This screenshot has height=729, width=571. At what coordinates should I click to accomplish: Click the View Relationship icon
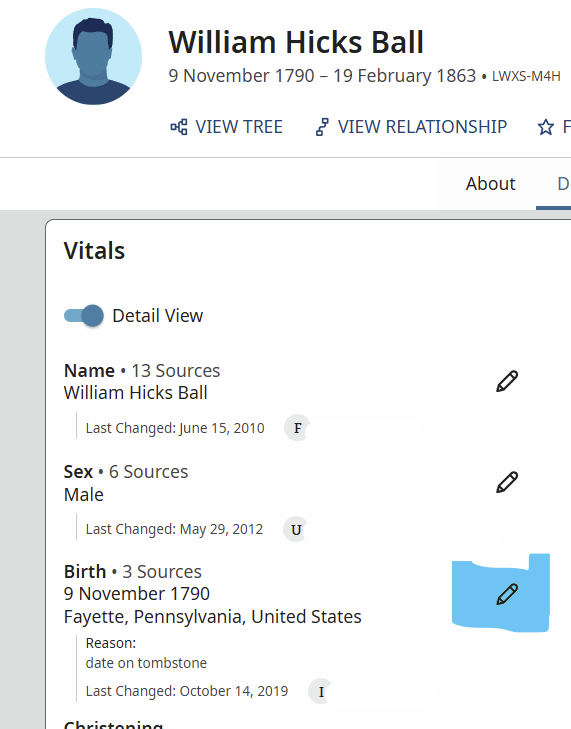point(322,127)
